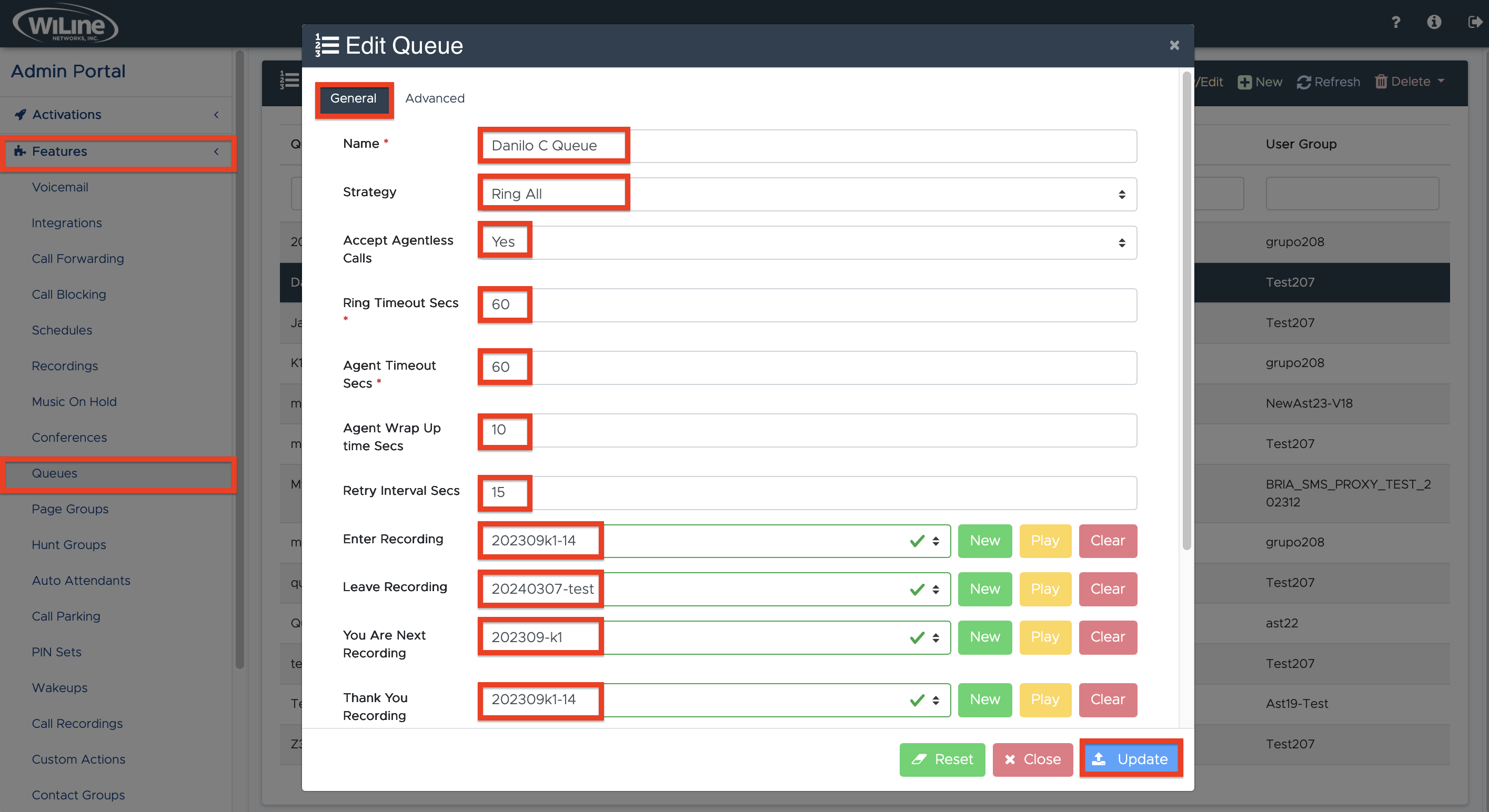Click the Refresh icon in toolbar
Screen dimensions: 1489x812
1303,82
